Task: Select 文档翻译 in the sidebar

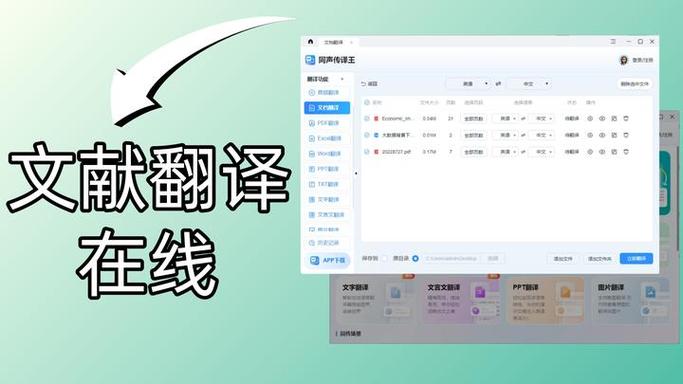Action: (327, 108)
